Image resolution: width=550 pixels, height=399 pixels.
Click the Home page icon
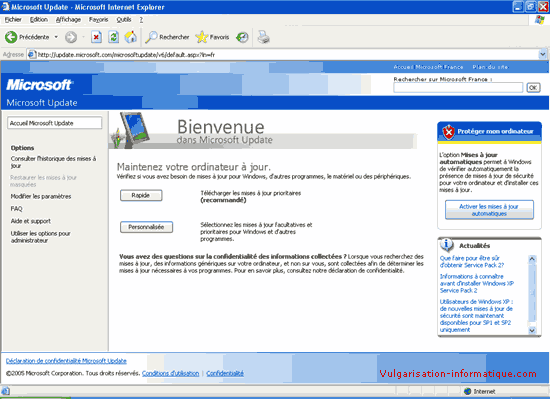tap(130, 37)
